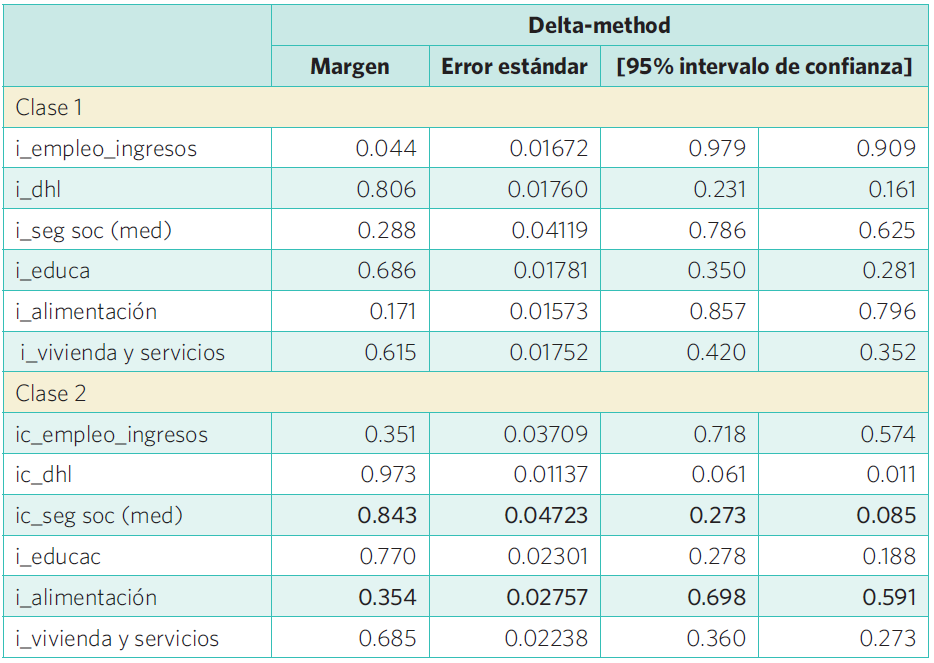Select the ic_dhl row label
Screen dimensions: 934x663
43,475
